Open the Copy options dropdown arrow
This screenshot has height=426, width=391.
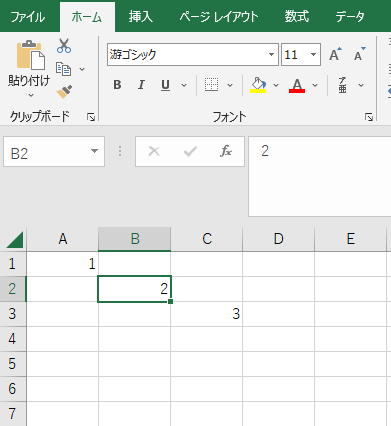coord(82,69)
